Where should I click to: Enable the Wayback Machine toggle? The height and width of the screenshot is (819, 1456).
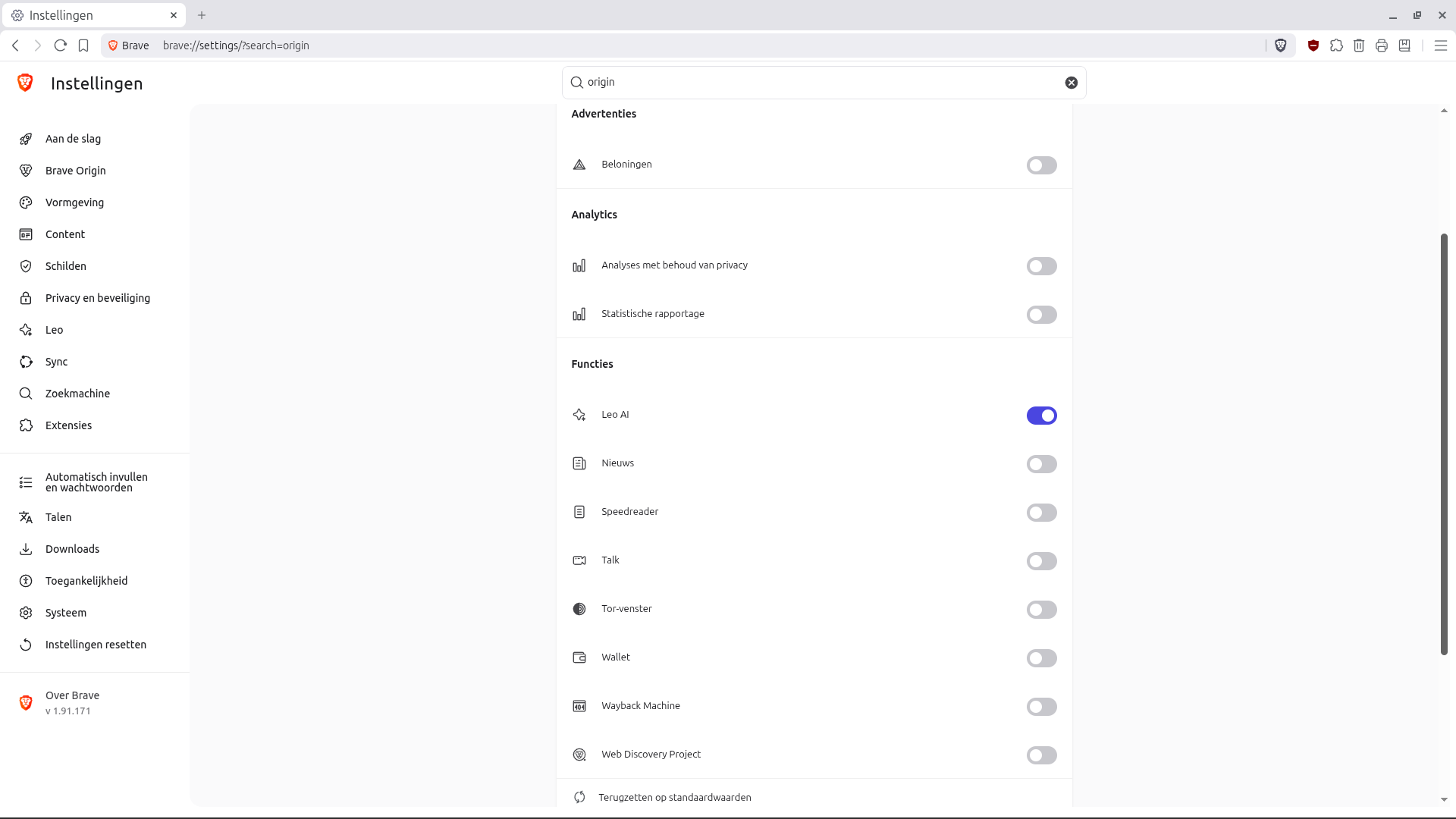1041,707
